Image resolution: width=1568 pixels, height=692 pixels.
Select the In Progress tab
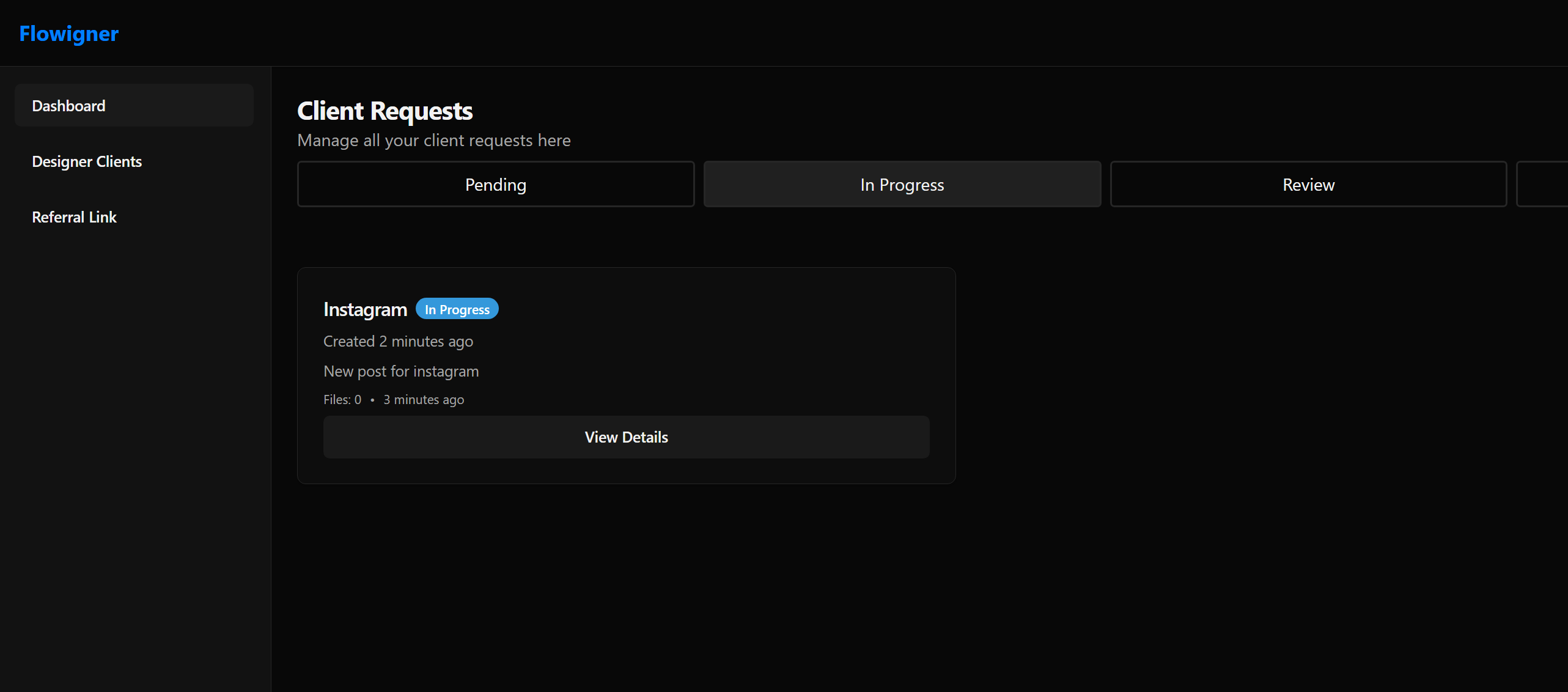pyautogui.click(x=902, y=184)
